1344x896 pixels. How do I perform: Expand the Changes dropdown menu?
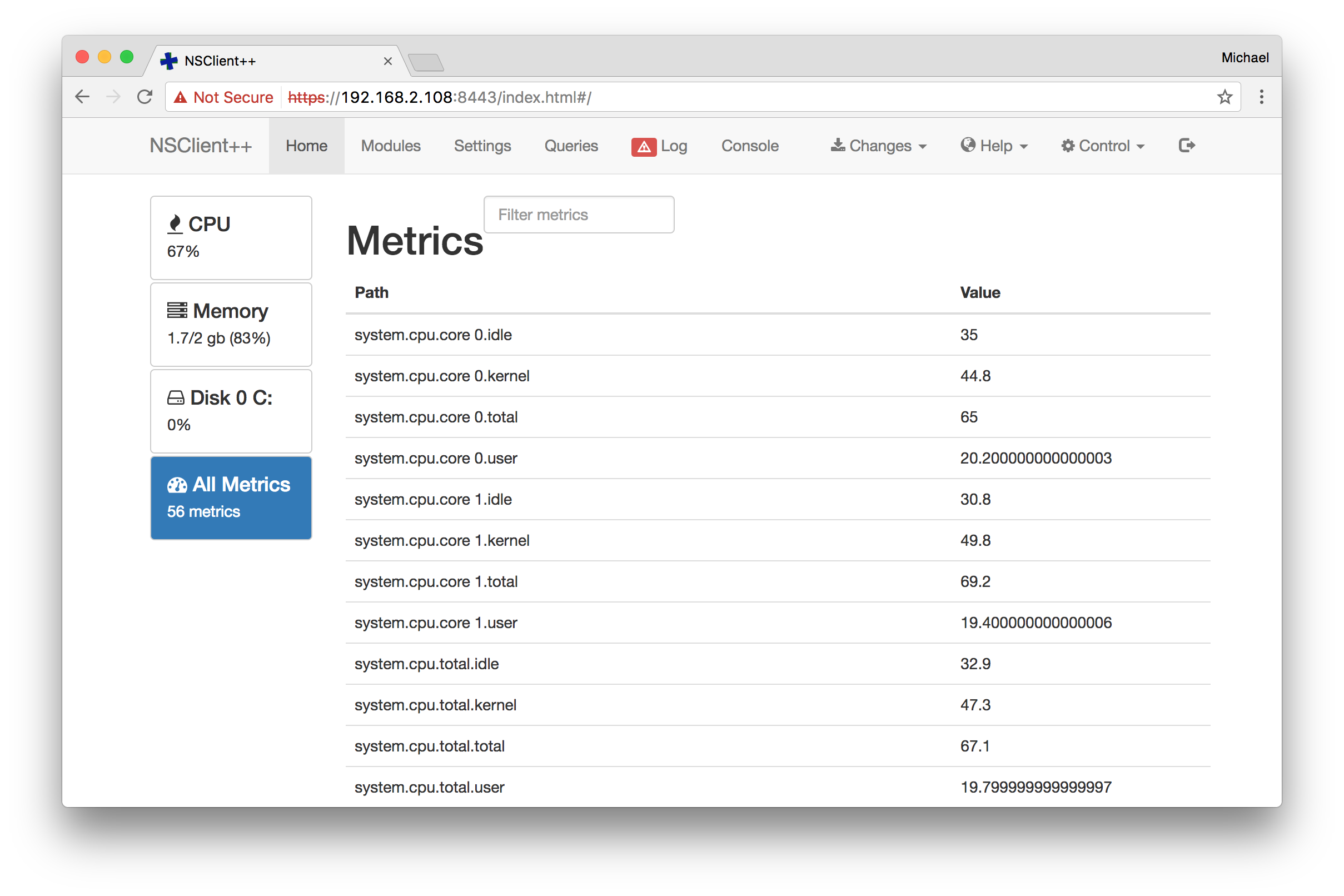click(x=877, y=146)
